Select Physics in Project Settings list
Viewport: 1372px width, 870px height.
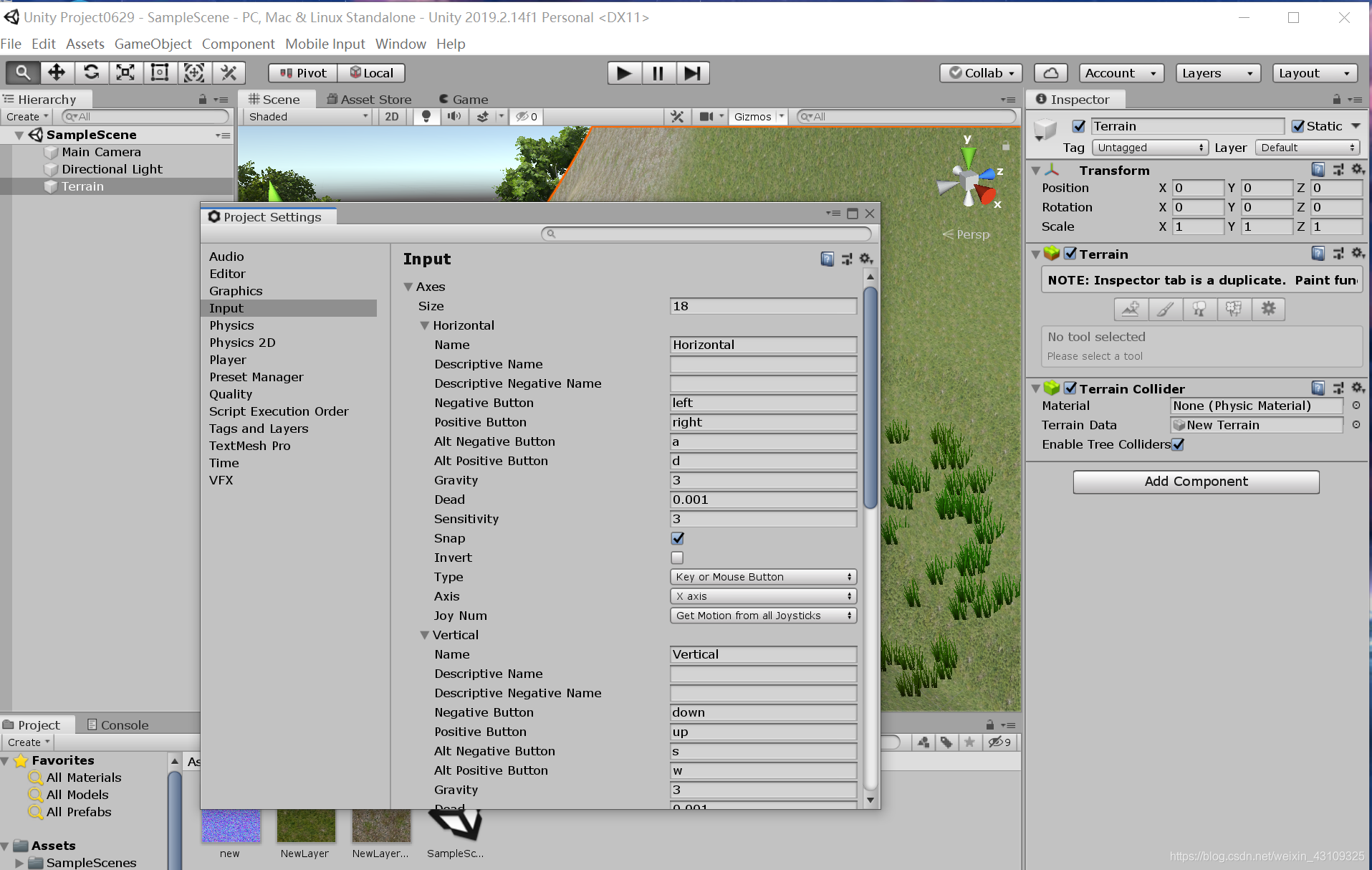(231, 325)
